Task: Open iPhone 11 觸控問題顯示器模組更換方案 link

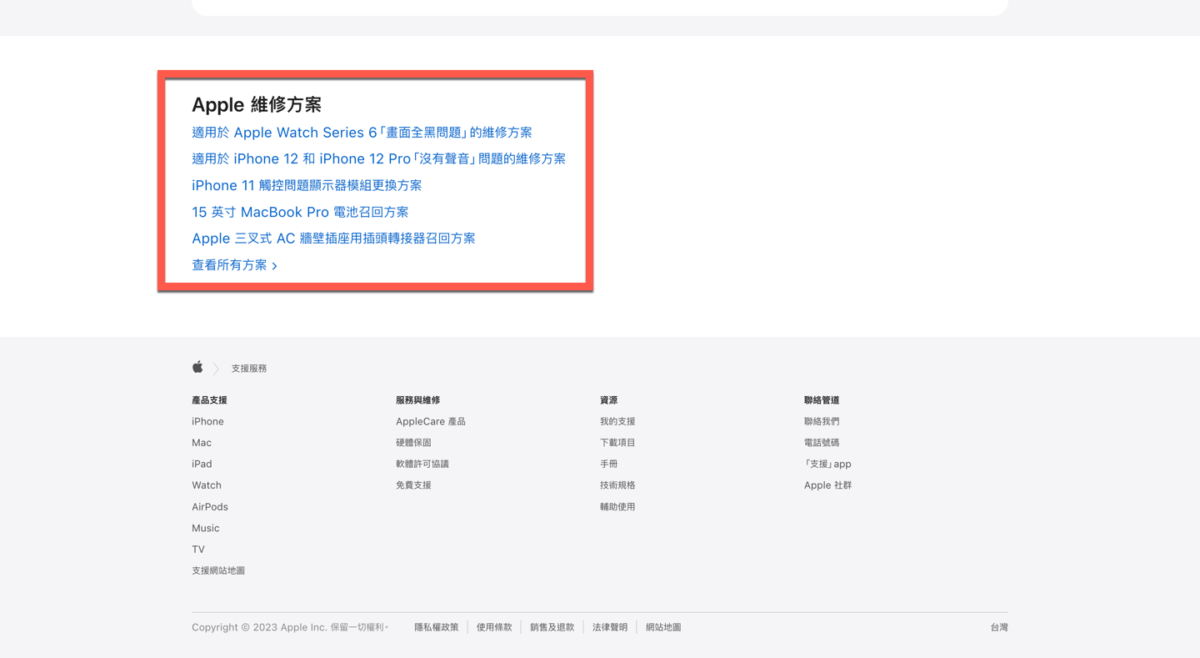Action: click(307, 185)
